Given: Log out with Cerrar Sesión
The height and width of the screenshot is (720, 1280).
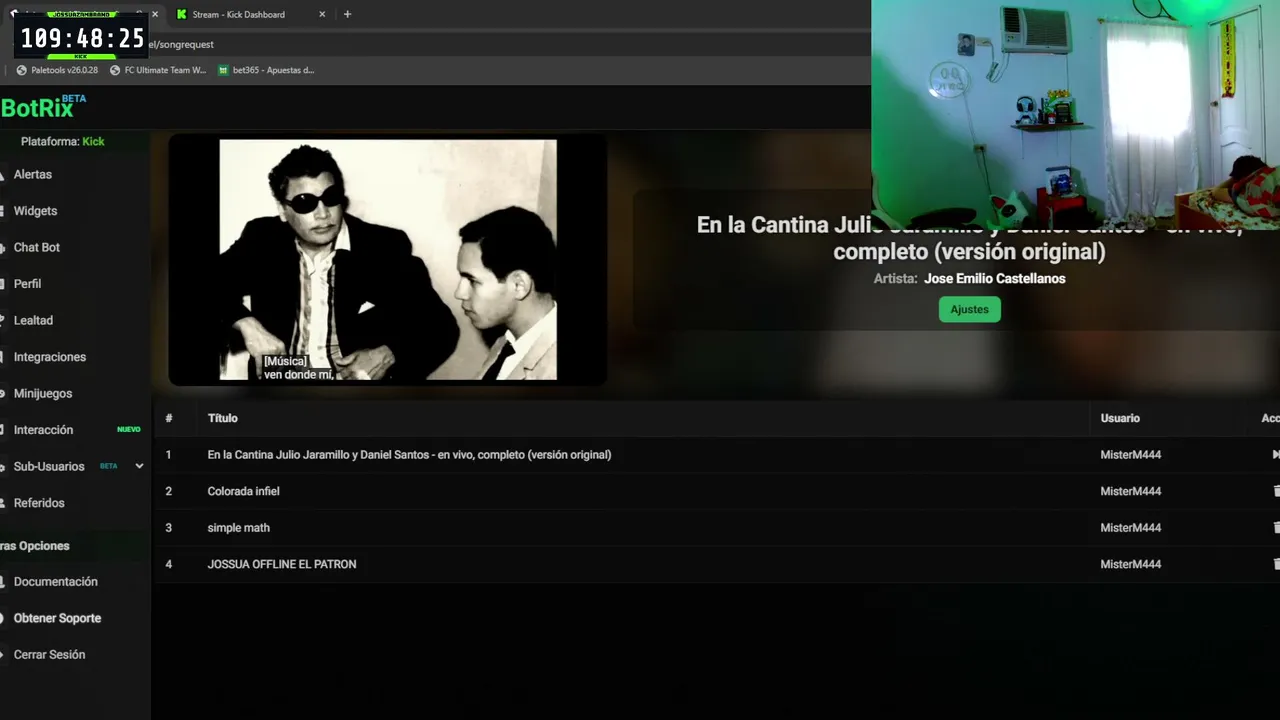Looking at the screenshot, I should 49,655.
